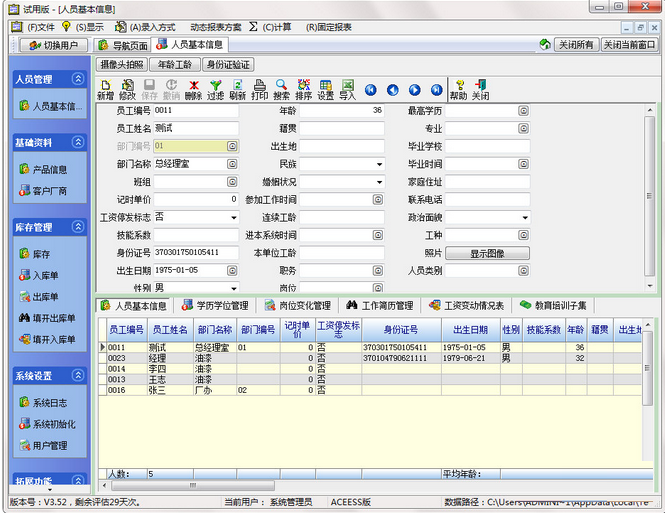
Task: Open 入库单 in the sidebar
Action: click(x=39, y=275)
